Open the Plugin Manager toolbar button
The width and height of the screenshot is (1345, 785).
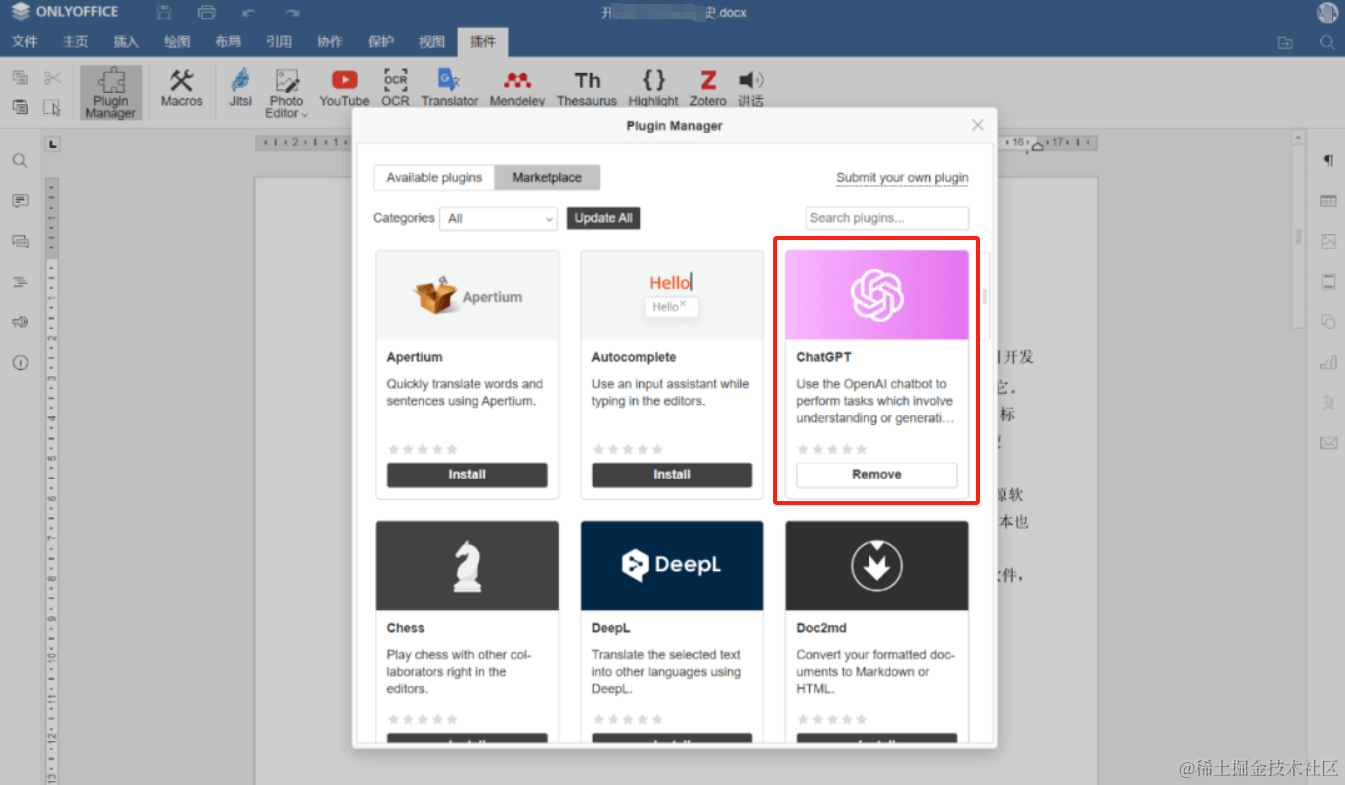pos(111,93)
